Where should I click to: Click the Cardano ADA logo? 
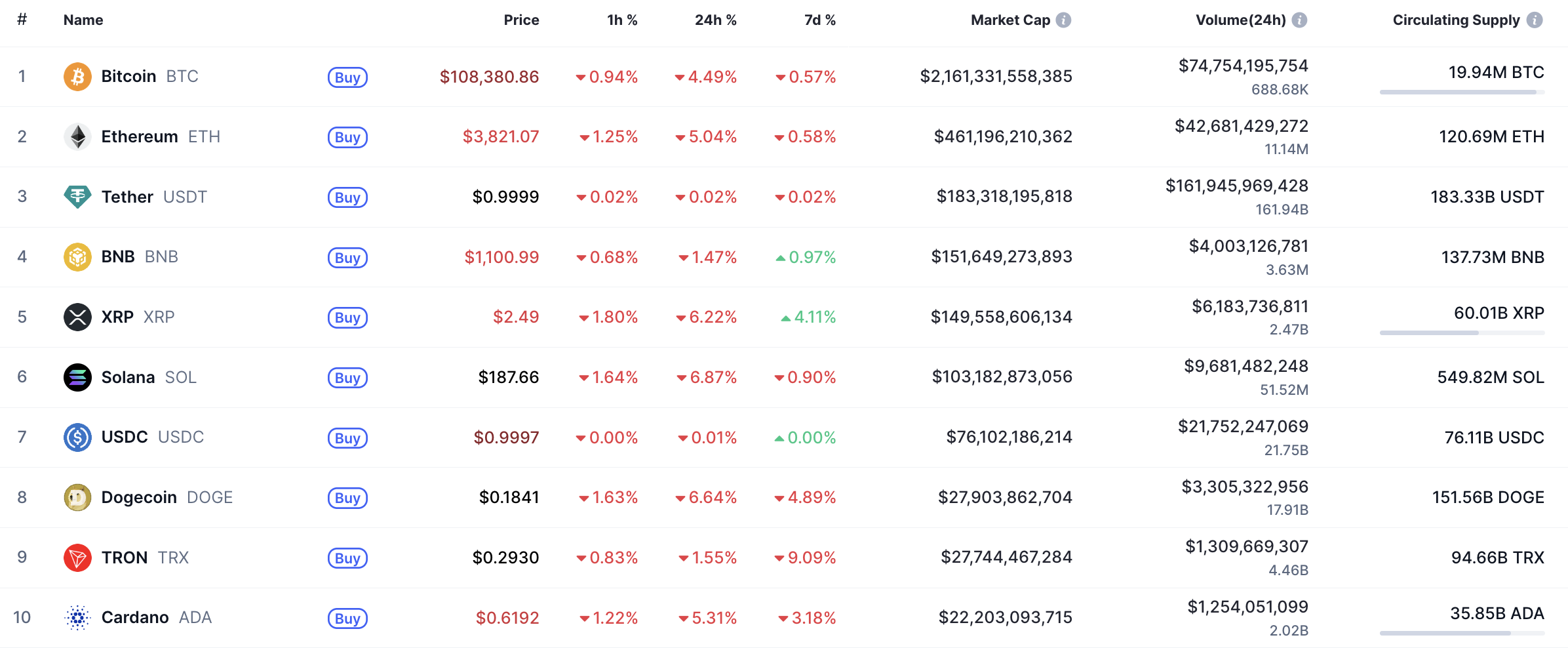pos(77,617)
